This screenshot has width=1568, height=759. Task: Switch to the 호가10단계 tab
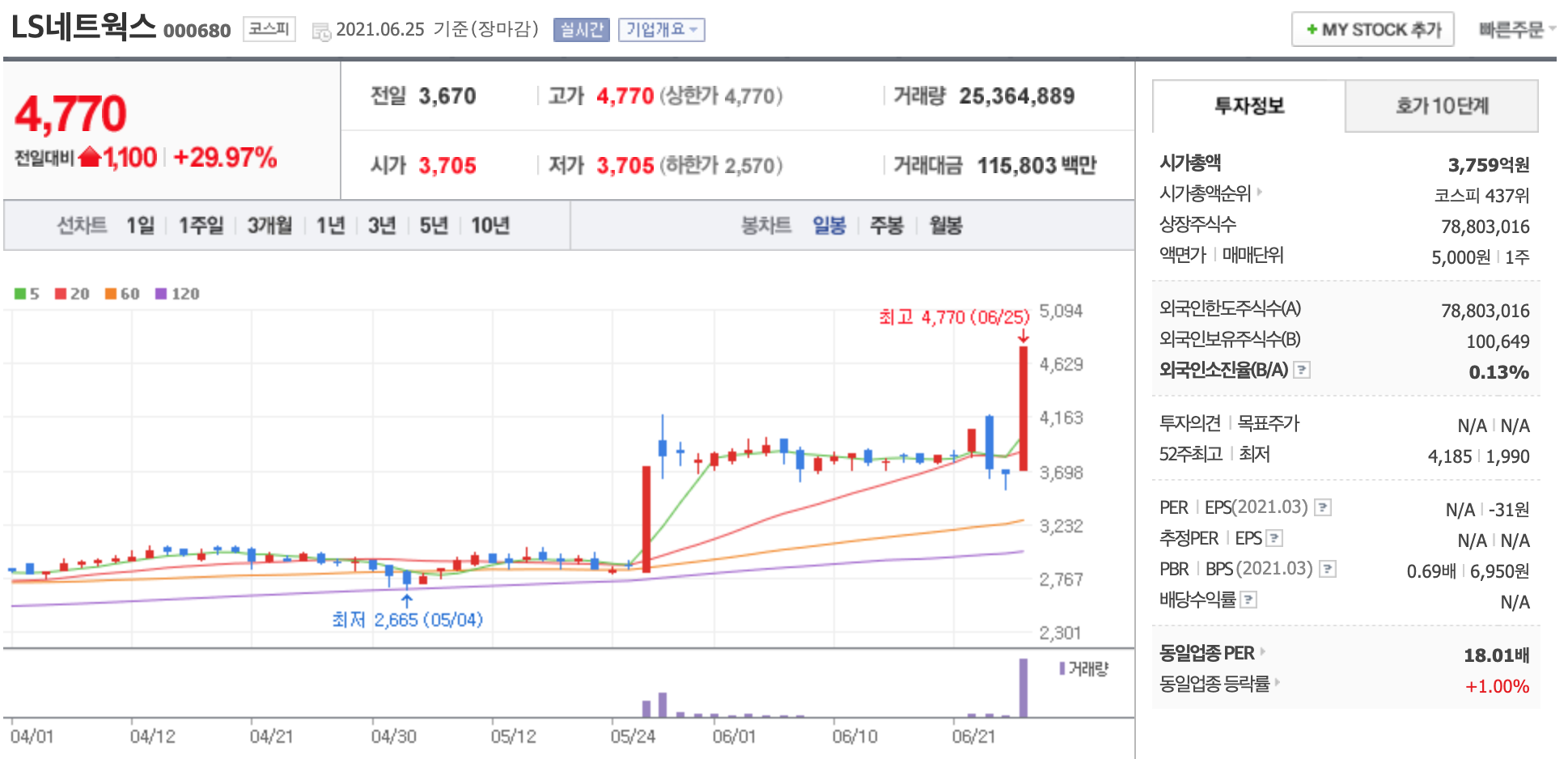pos(1442,106)
